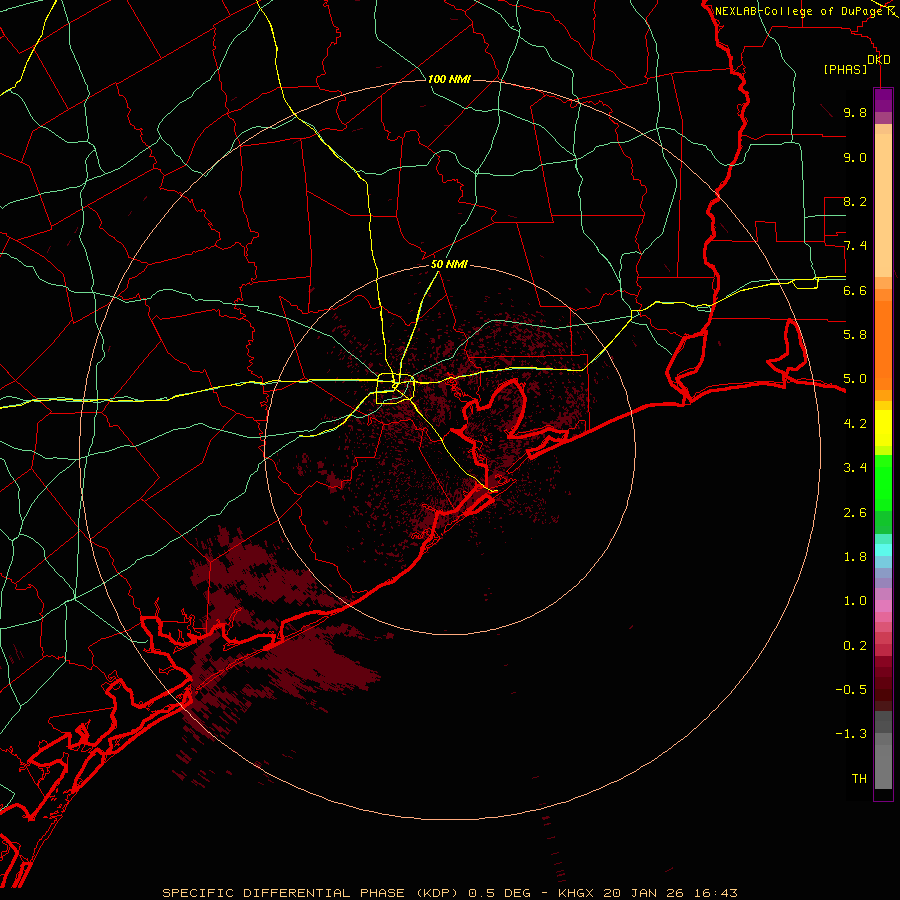The image size is (900, 900).
Task: Click the -1.3 legend value
Action: pyautogui.click(x=851, y=735)
